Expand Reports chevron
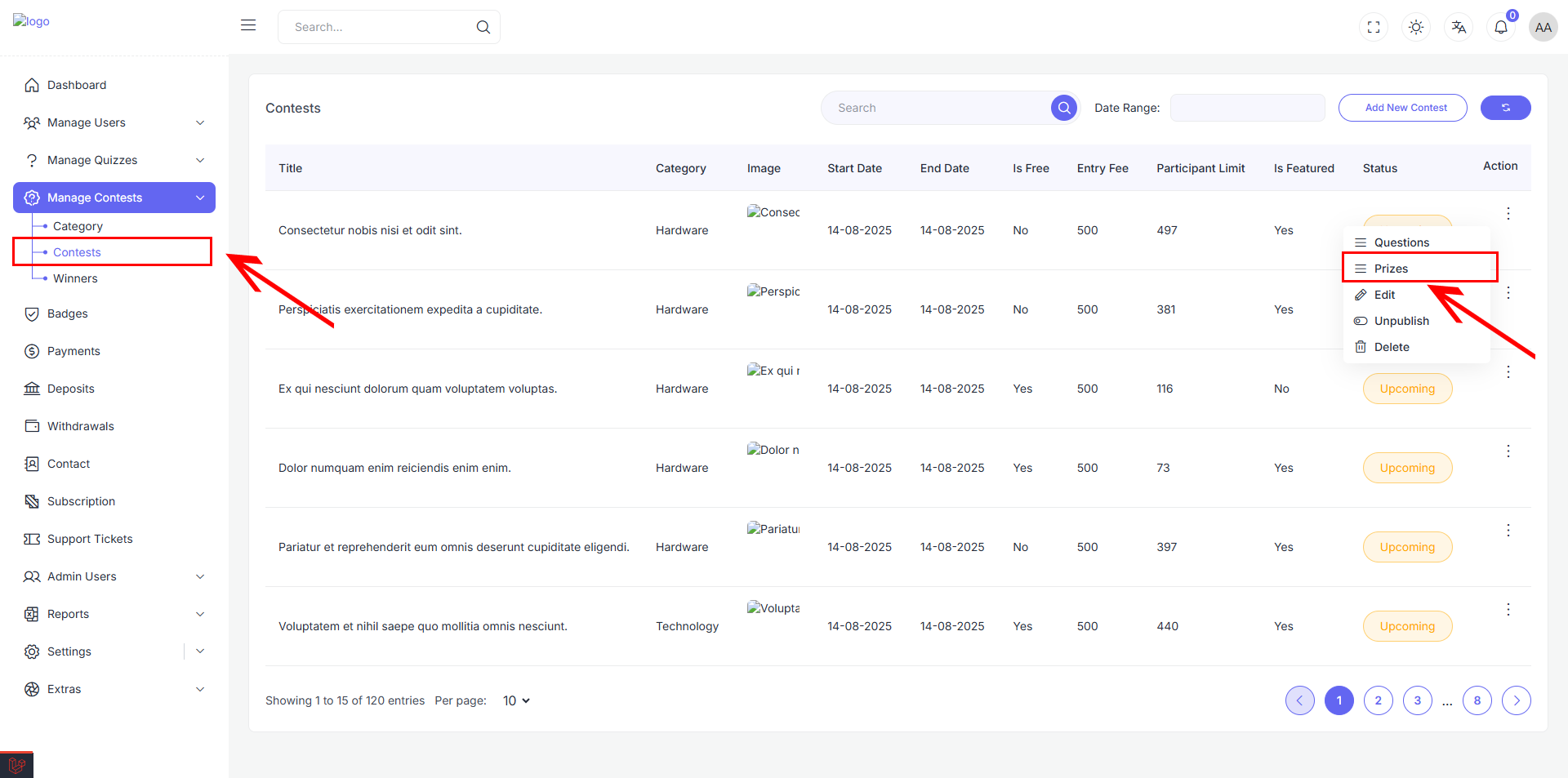This screenshot has height=778, width=1568. point(200,614)
